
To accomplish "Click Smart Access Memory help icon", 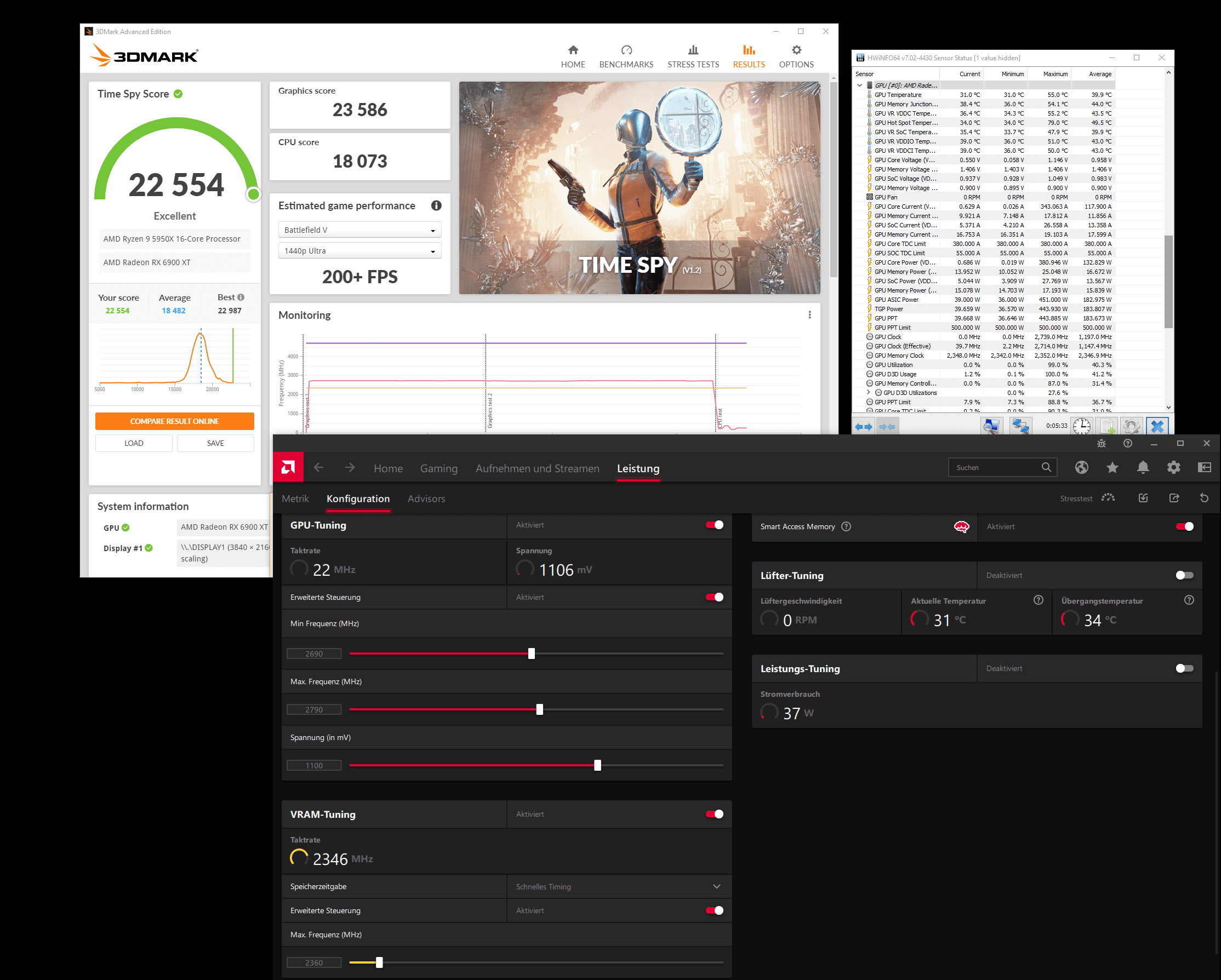I will (846, 526).
